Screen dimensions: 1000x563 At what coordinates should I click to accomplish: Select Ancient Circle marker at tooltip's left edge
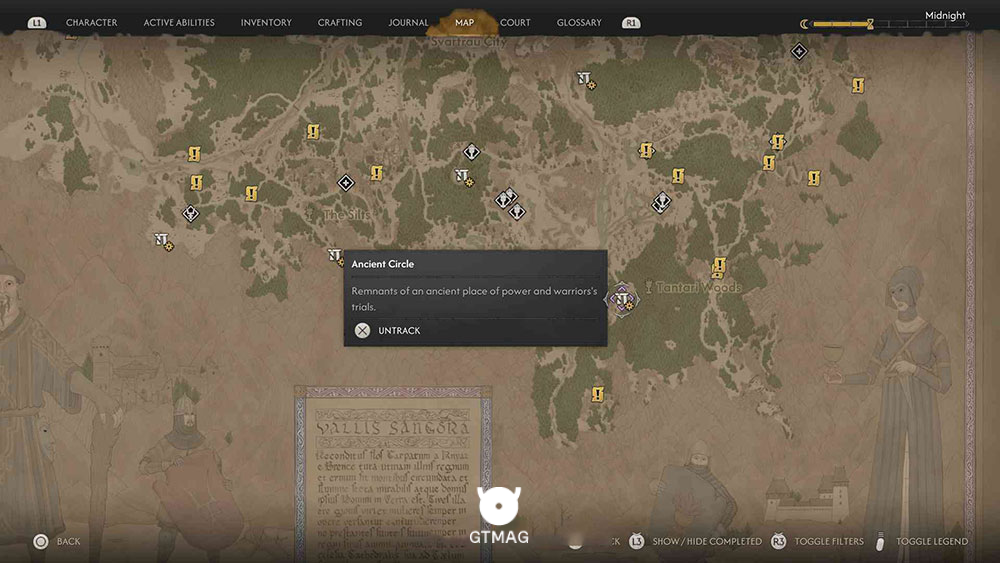335,256
